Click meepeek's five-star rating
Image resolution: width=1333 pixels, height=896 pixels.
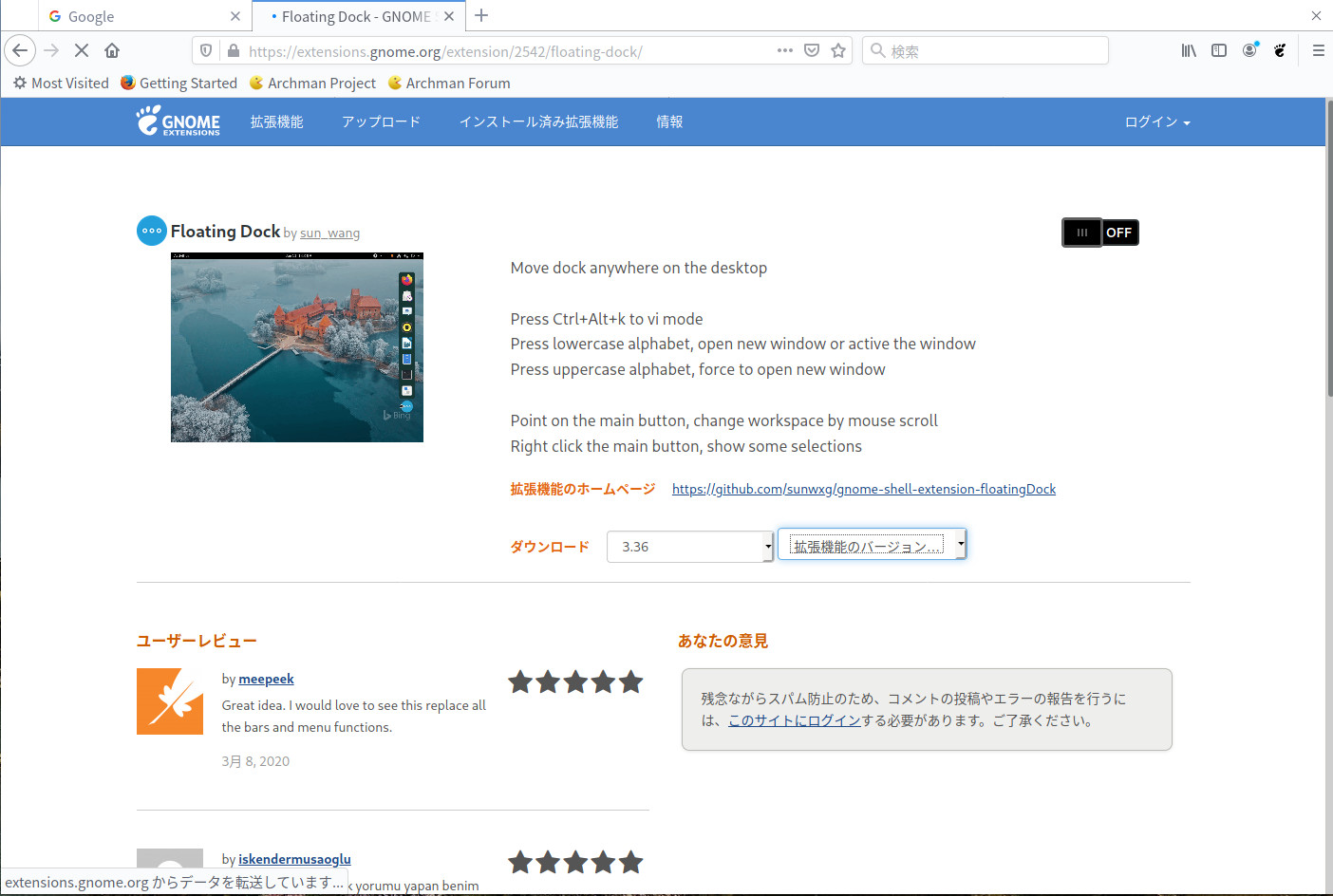tap(575, 682)
